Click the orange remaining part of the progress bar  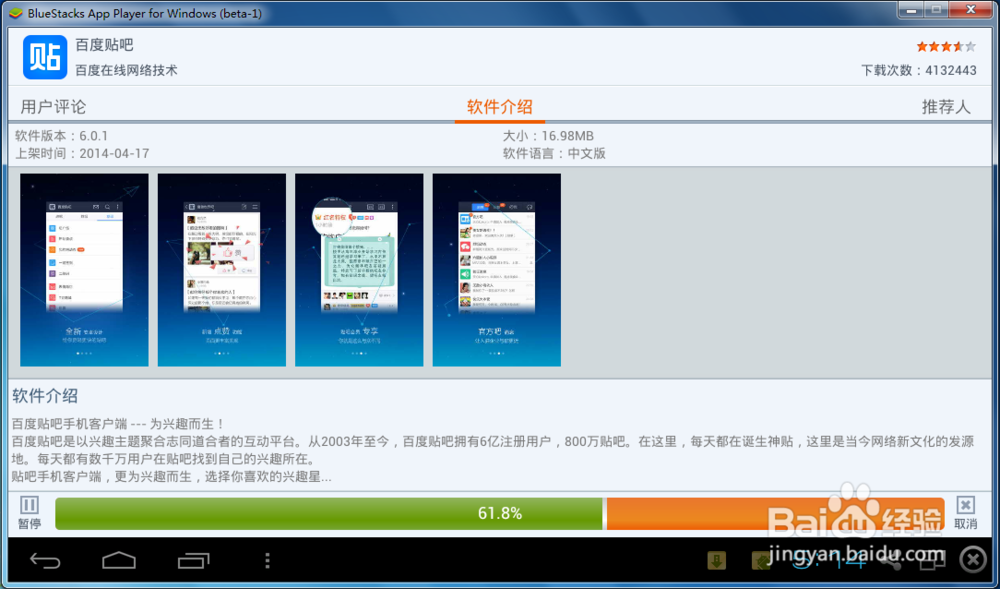(776, 514)
